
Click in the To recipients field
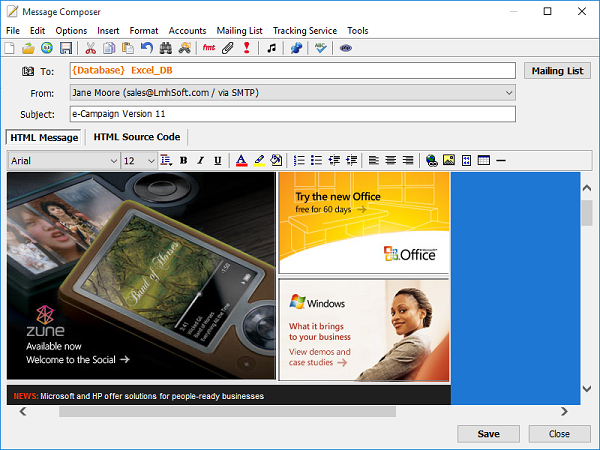click(293, 71)
